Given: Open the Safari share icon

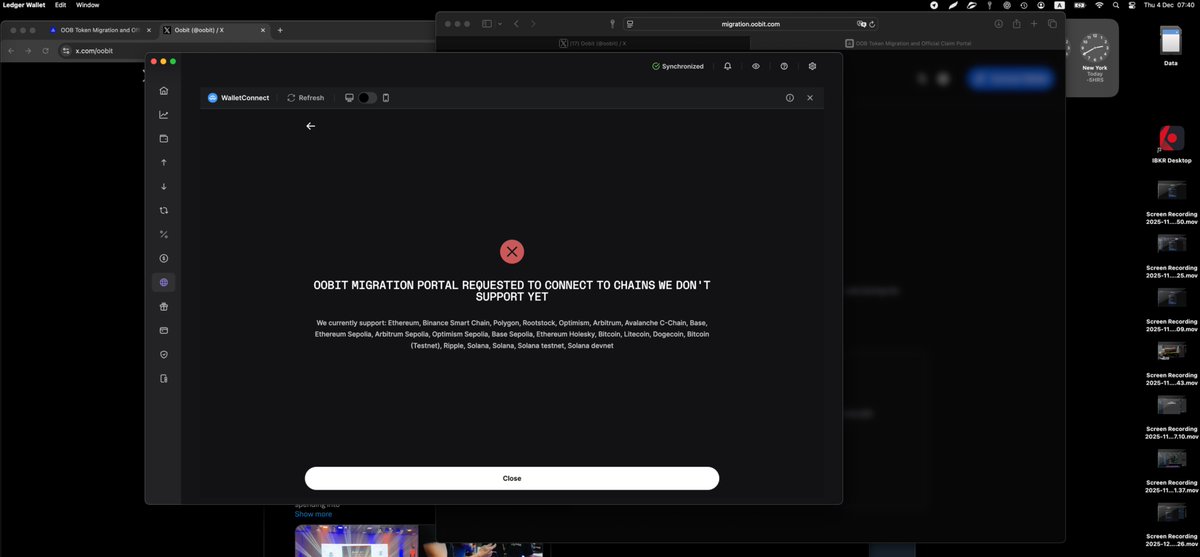Looking at the screenshot, I should click(x=1016, y=23).
